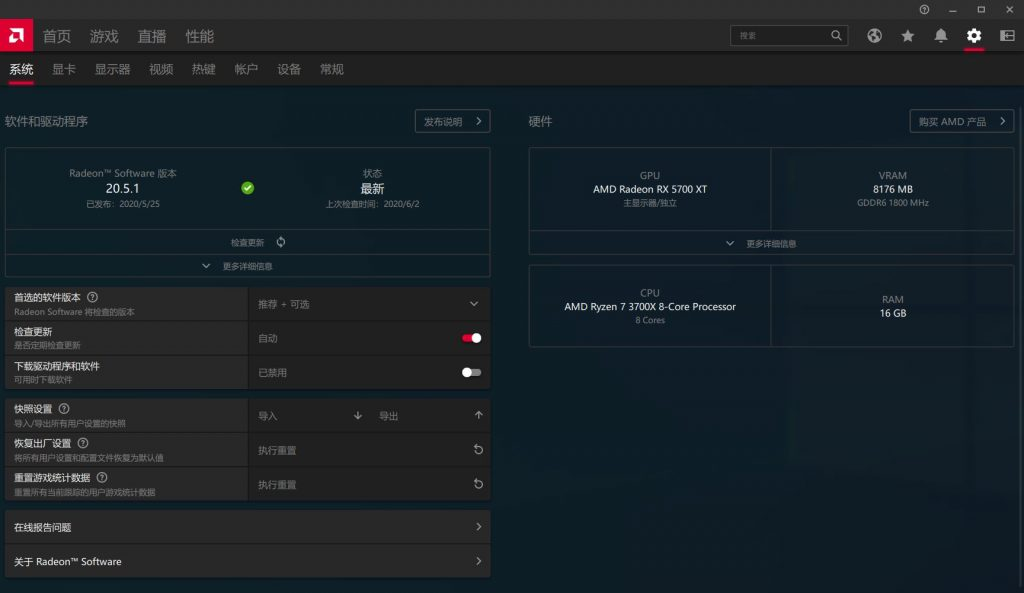
Task: Open notifications bell icon
Action: 940,36
